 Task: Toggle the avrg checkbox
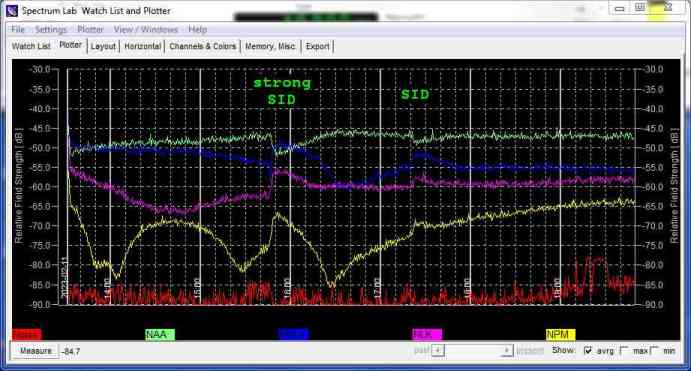[587, 351]
